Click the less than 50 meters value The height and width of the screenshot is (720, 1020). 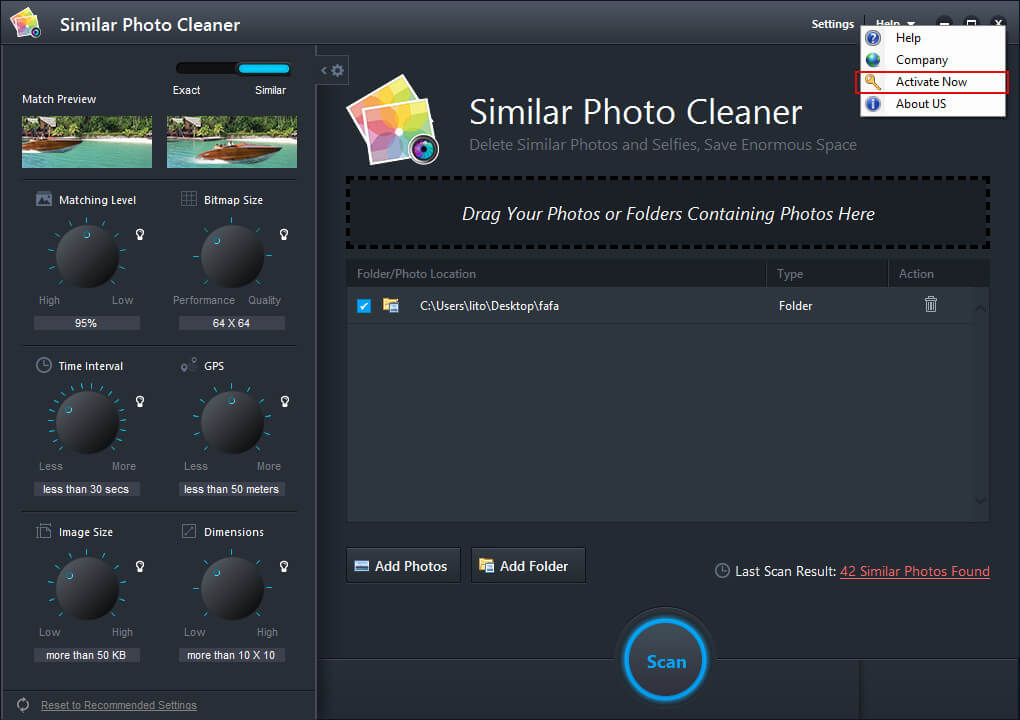[x=232, y=489]
